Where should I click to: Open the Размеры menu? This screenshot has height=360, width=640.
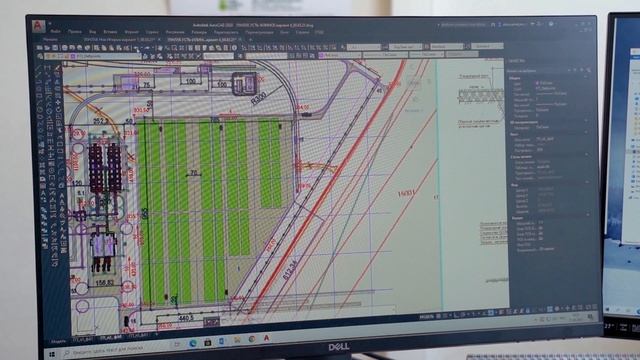pos(199,32)
